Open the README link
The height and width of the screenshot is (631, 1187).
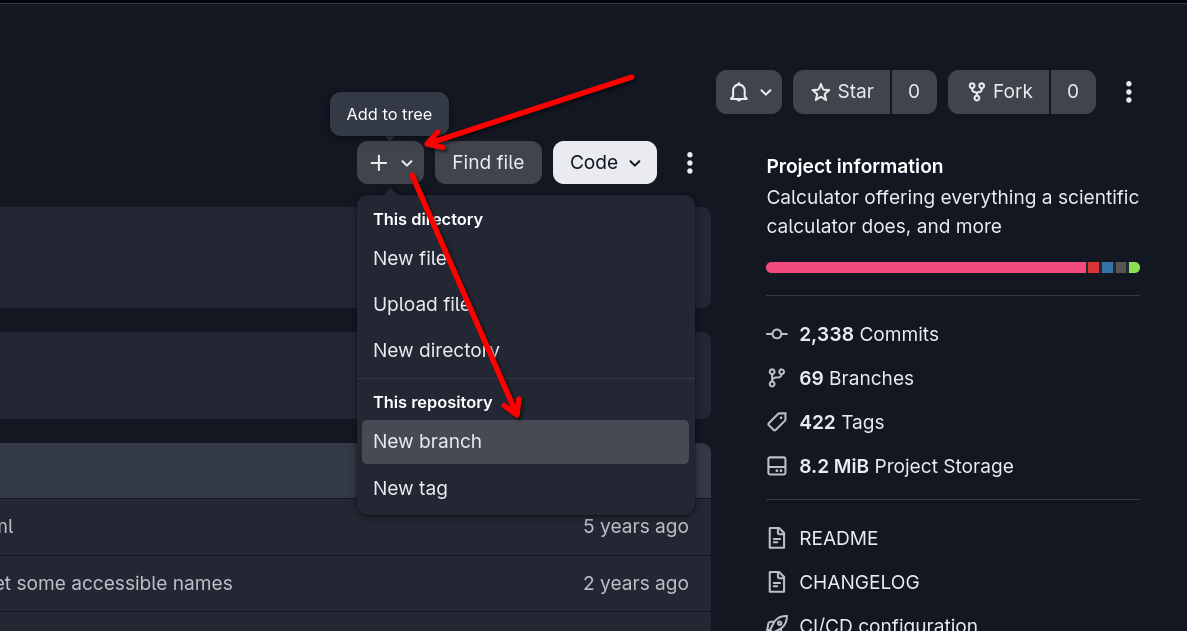pyautogui.click(x=838, y=539)
